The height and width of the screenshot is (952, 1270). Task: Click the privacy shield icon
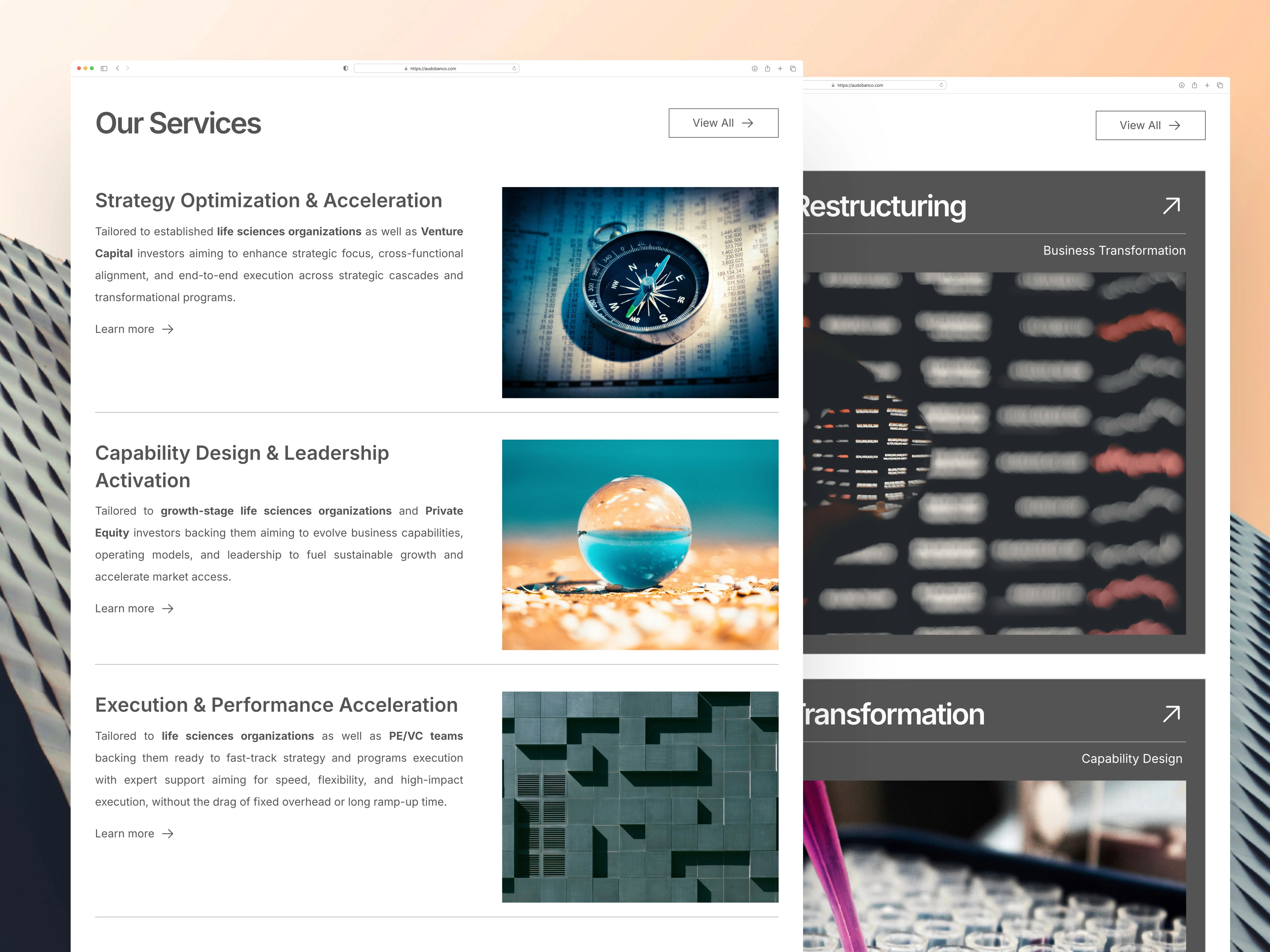(346, 68)
